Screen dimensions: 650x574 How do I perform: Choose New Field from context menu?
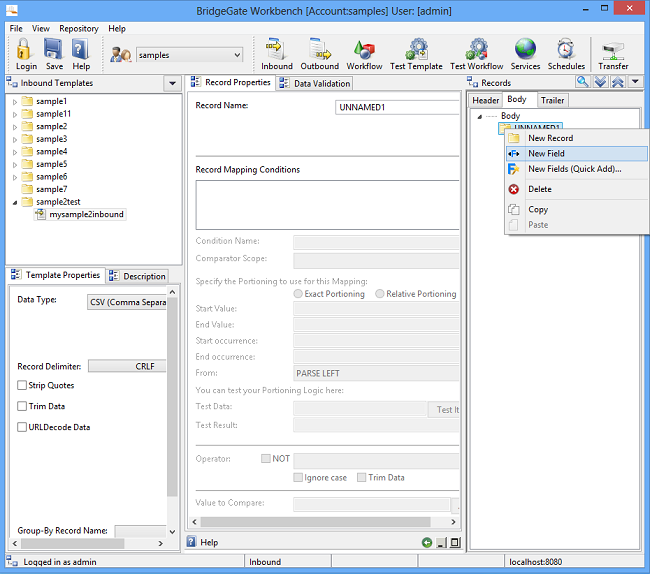click(577, 153)
